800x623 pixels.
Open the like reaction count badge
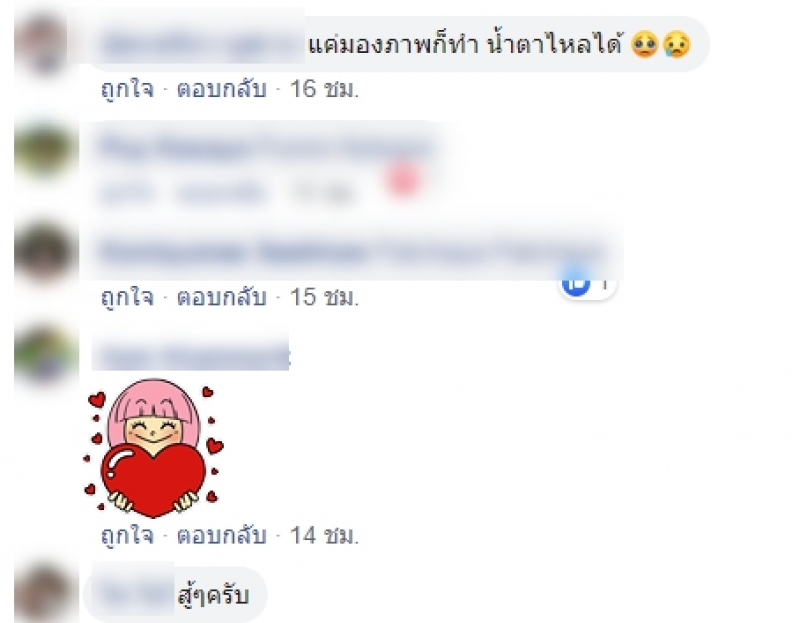coord(588,283)
